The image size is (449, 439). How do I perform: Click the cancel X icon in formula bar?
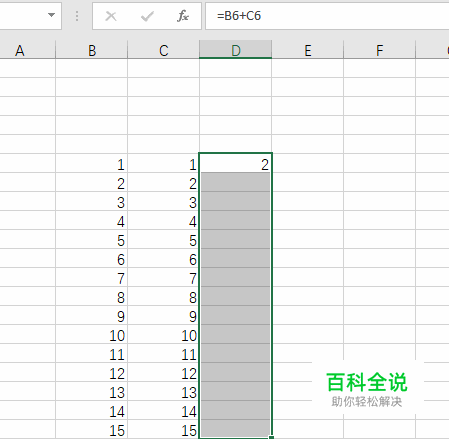point(111,16)
